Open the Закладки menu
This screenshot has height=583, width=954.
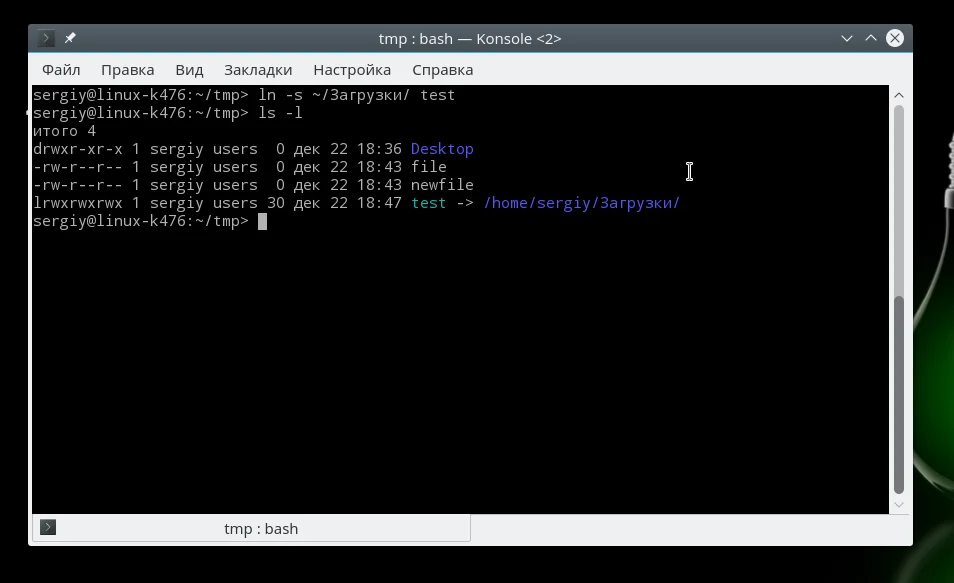click(258, 70)
